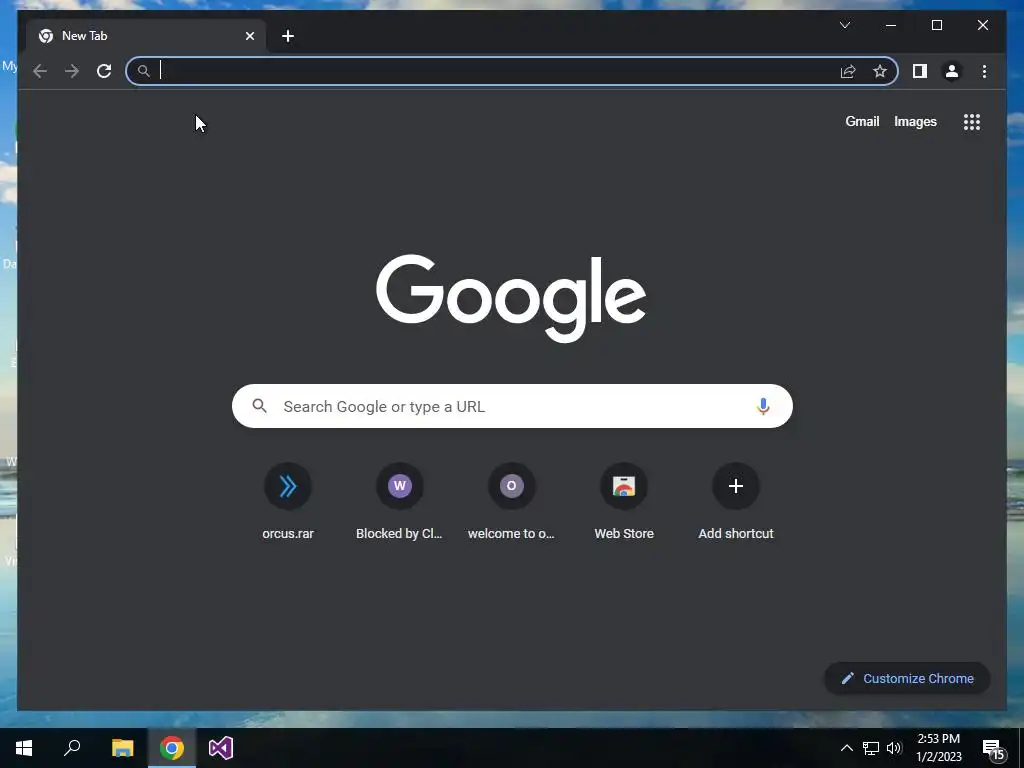
Task: Open File Explorer from the taskbar
Action: pos(122,748)
